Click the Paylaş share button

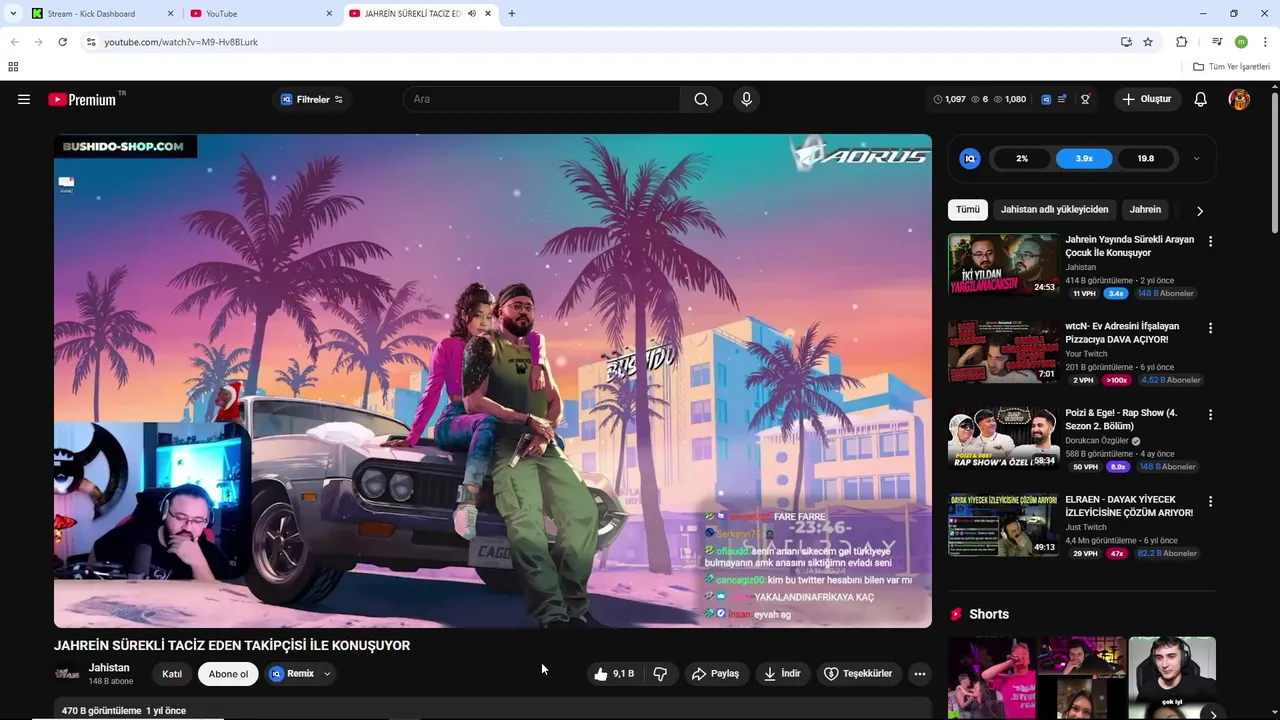pyautogui.click(x=716, y=674)
